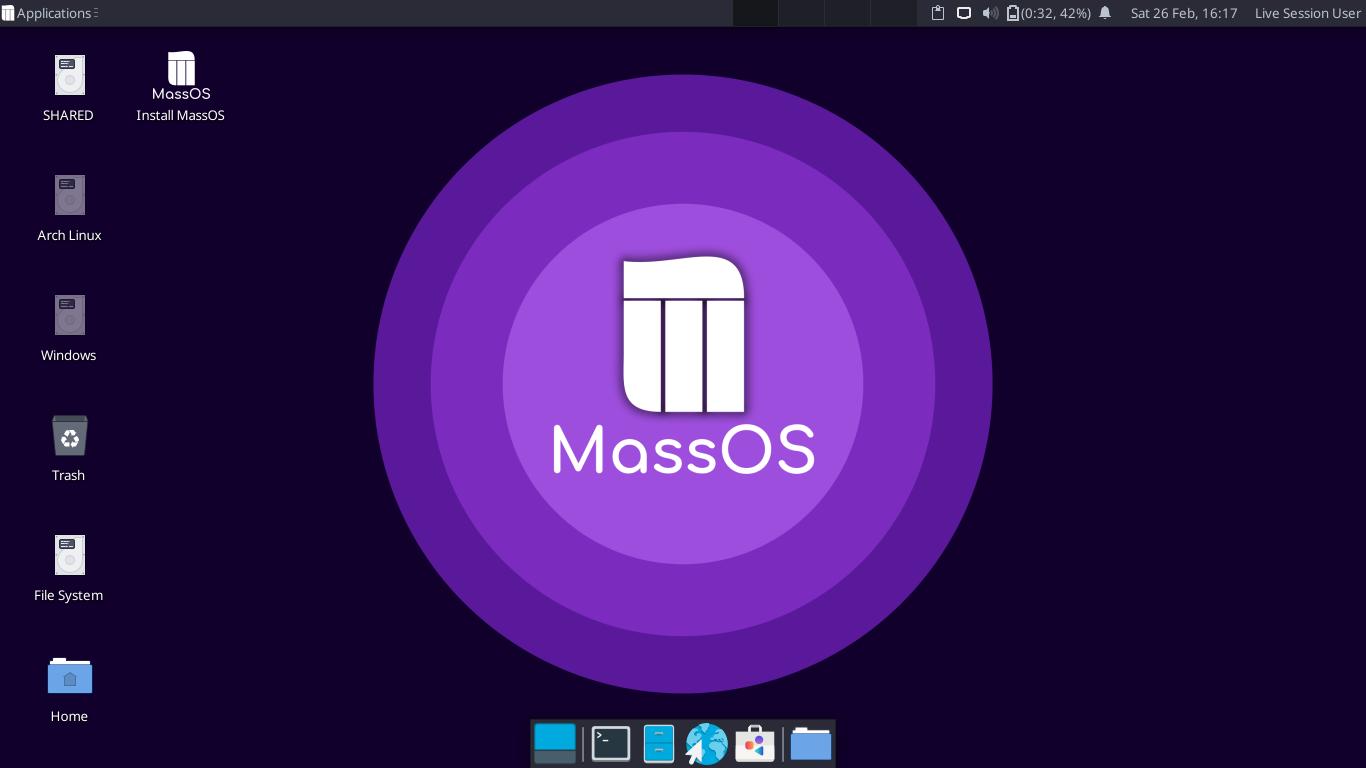Open the software store shopping bag icon

tap(755, 744)
